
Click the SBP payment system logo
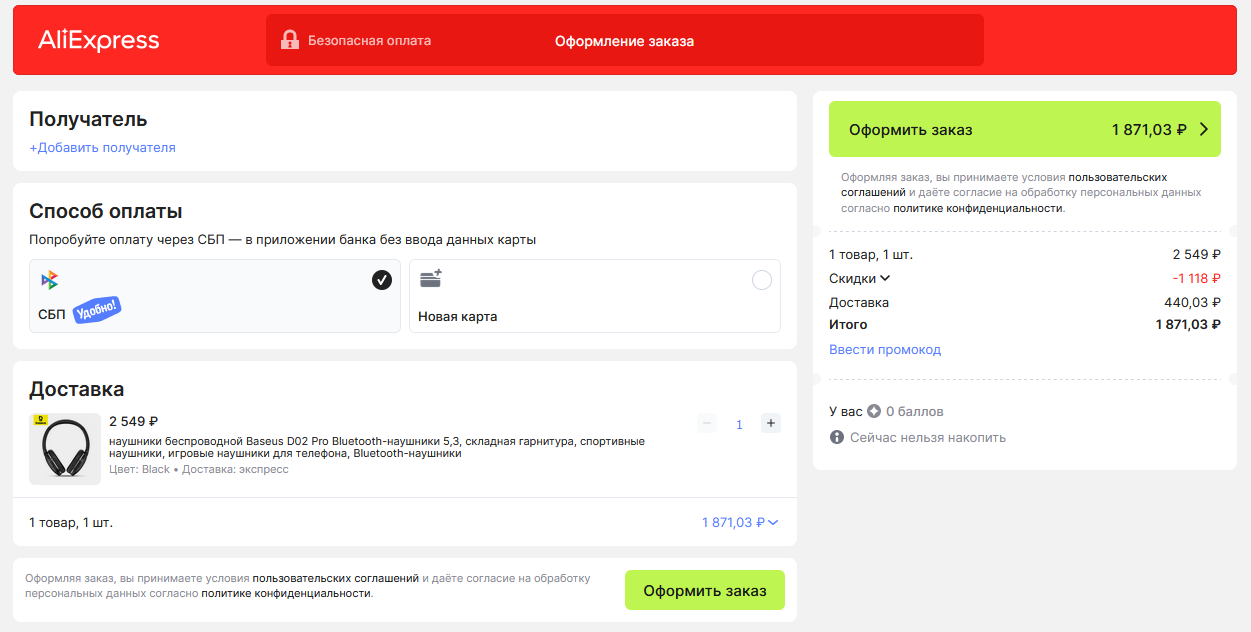tap(49, 280)
